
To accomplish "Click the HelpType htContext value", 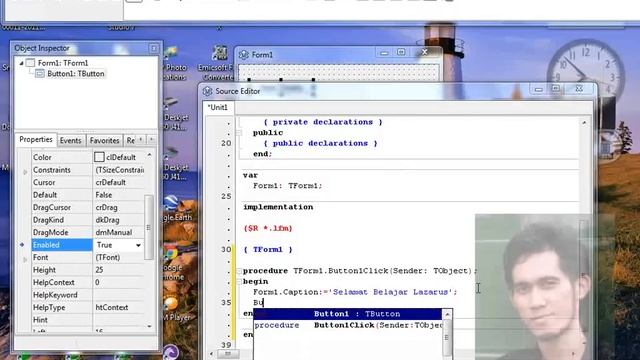I will click(x=111, y=307).
